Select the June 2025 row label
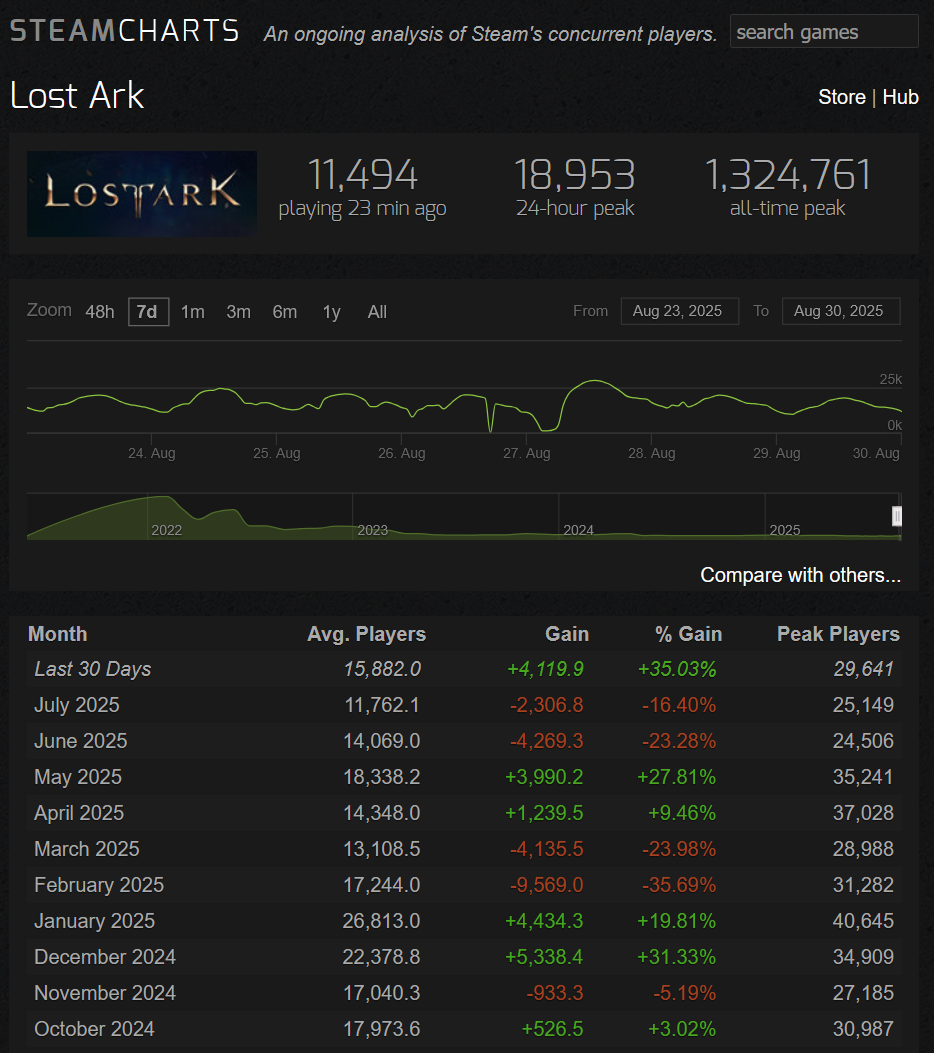Image resolution: width=934 pixels, height=1053 pixels. click(x=81, y=741)
